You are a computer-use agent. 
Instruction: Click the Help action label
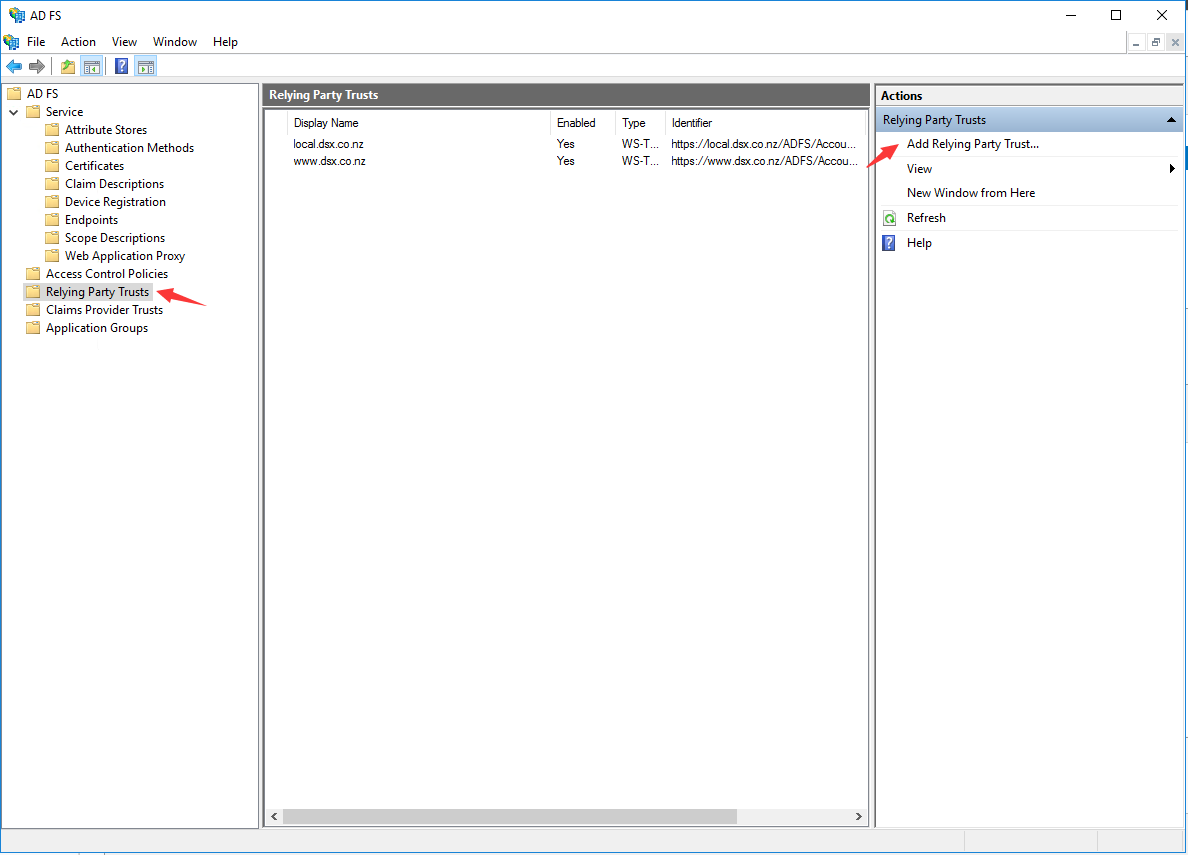[x=919, y=243]
